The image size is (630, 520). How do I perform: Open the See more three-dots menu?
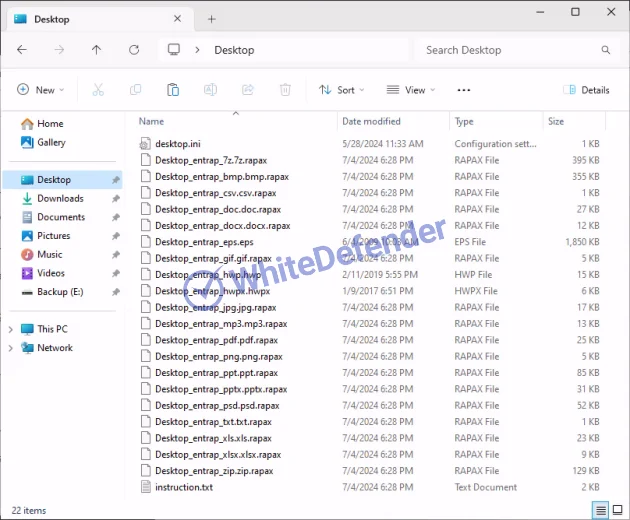click(x=463, y=90)
